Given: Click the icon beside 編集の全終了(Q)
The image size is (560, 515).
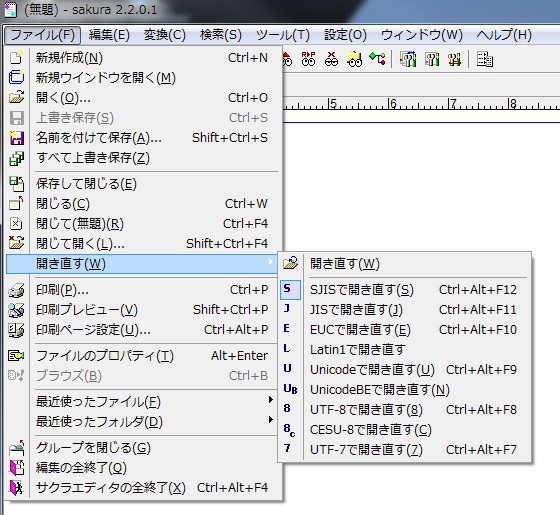Looking at the screenshot, I should [16, 468].
